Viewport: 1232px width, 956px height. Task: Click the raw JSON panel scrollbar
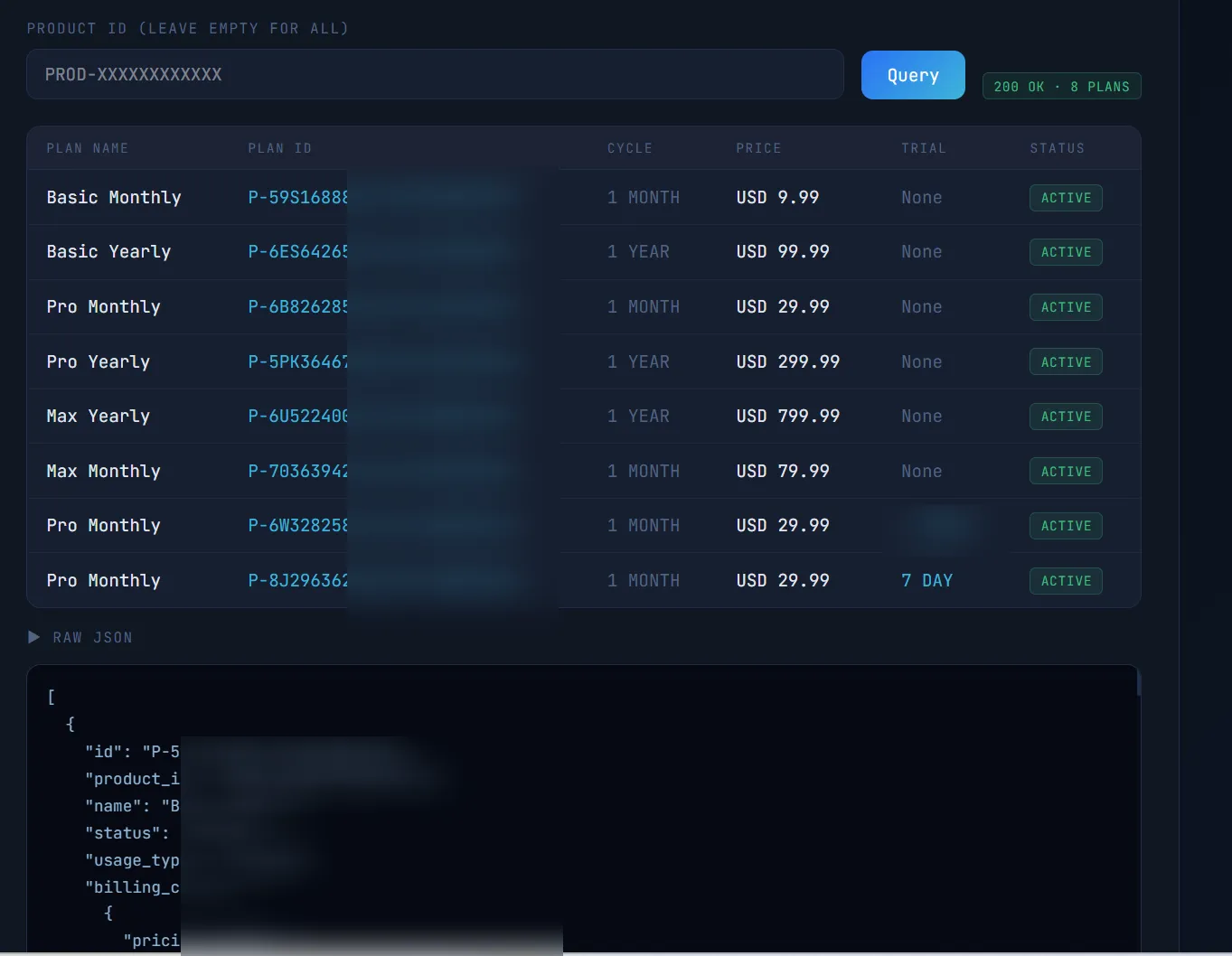coord(1138,683)
